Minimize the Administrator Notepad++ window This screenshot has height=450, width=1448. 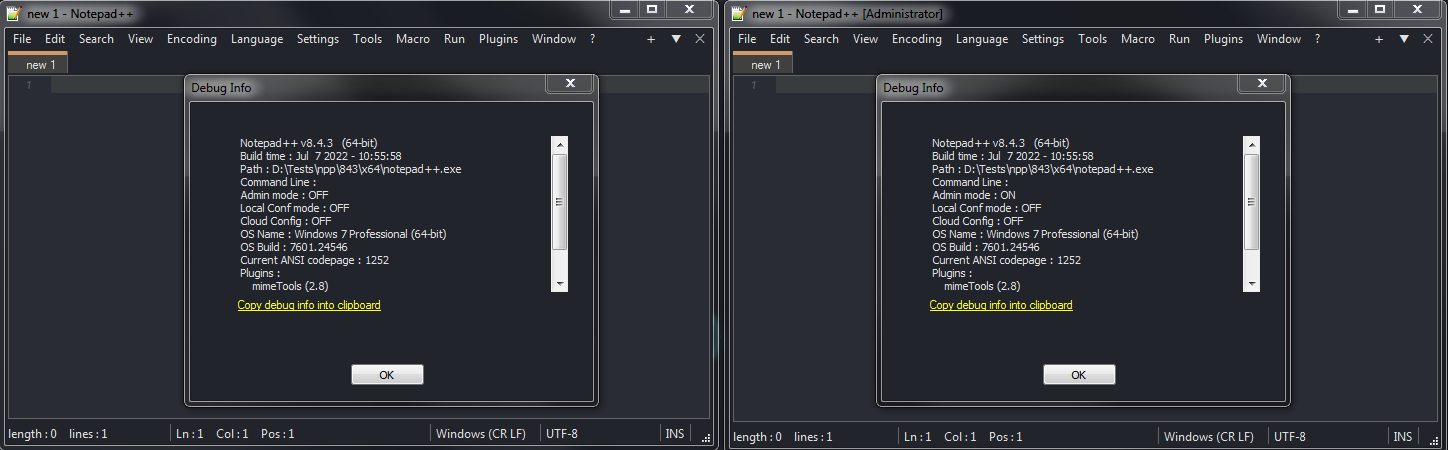[x=1351, y=9]
